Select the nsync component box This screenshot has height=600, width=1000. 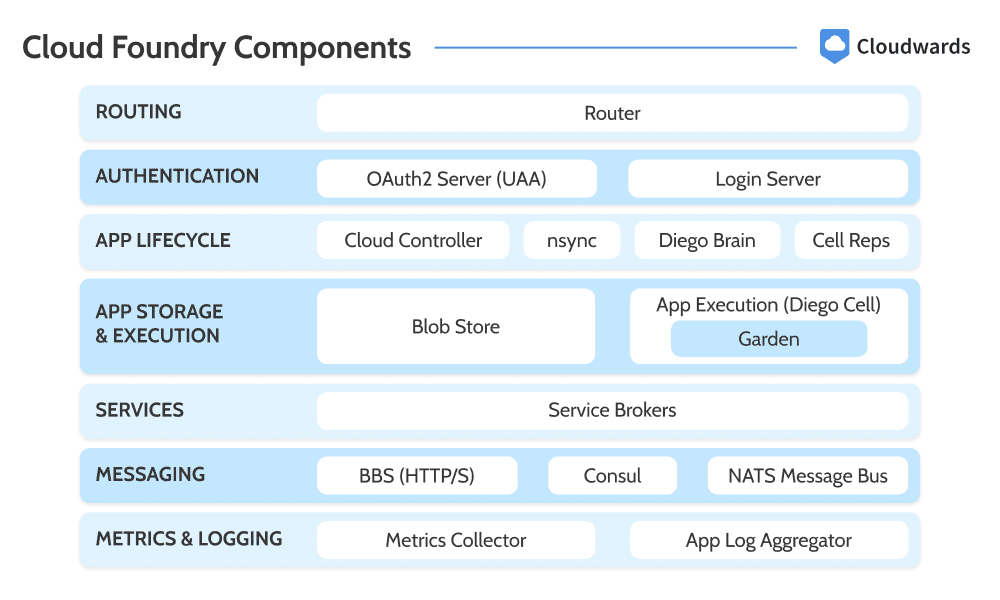571,240
